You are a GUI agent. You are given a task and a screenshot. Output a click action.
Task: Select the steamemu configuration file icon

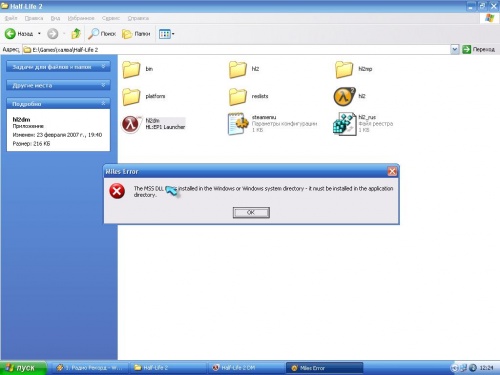pos(238,124)
